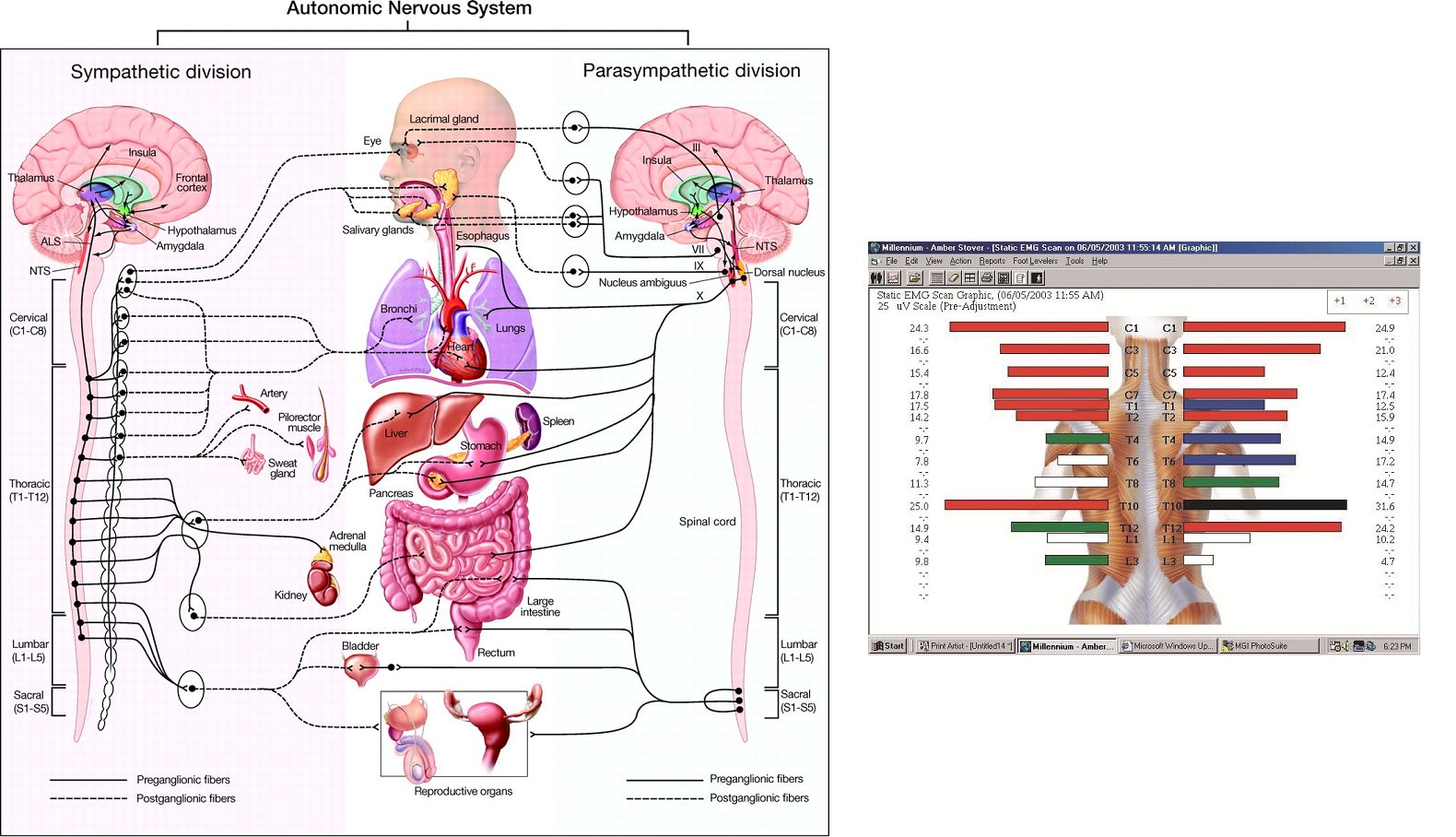
Task: Click the printer icon in Millennium toolbar
Action: click(986, 277)
